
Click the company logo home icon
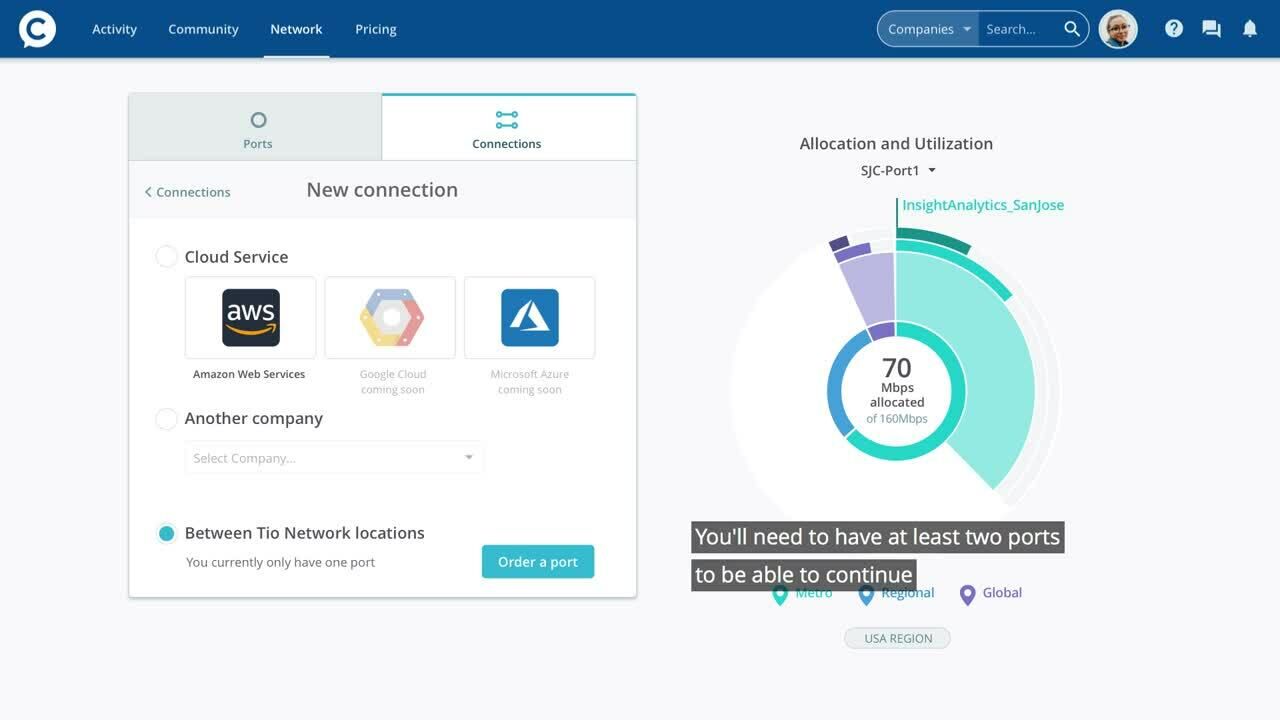(x=37, y=29)
